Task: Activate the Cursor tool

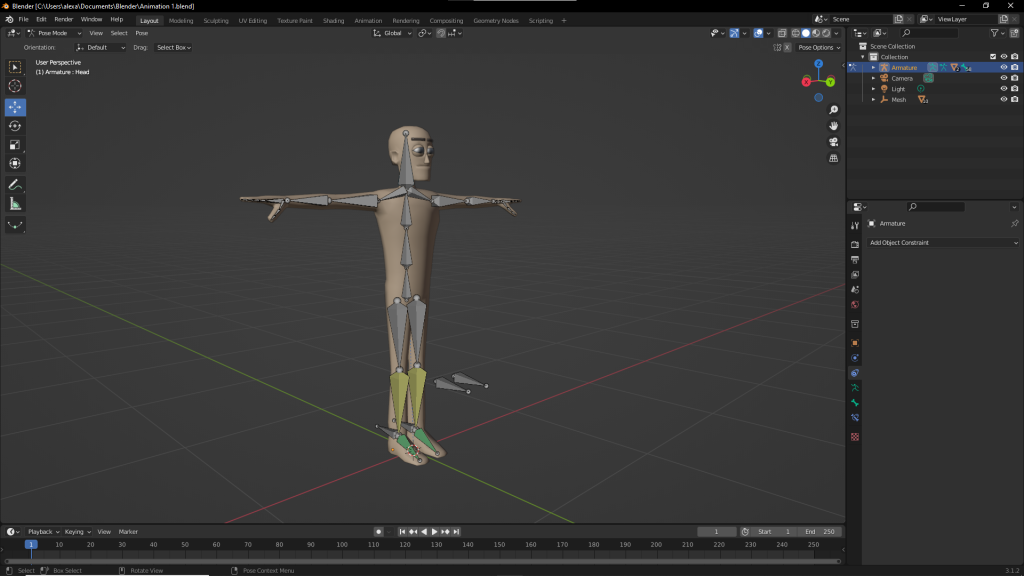Action: pos(15,86)
